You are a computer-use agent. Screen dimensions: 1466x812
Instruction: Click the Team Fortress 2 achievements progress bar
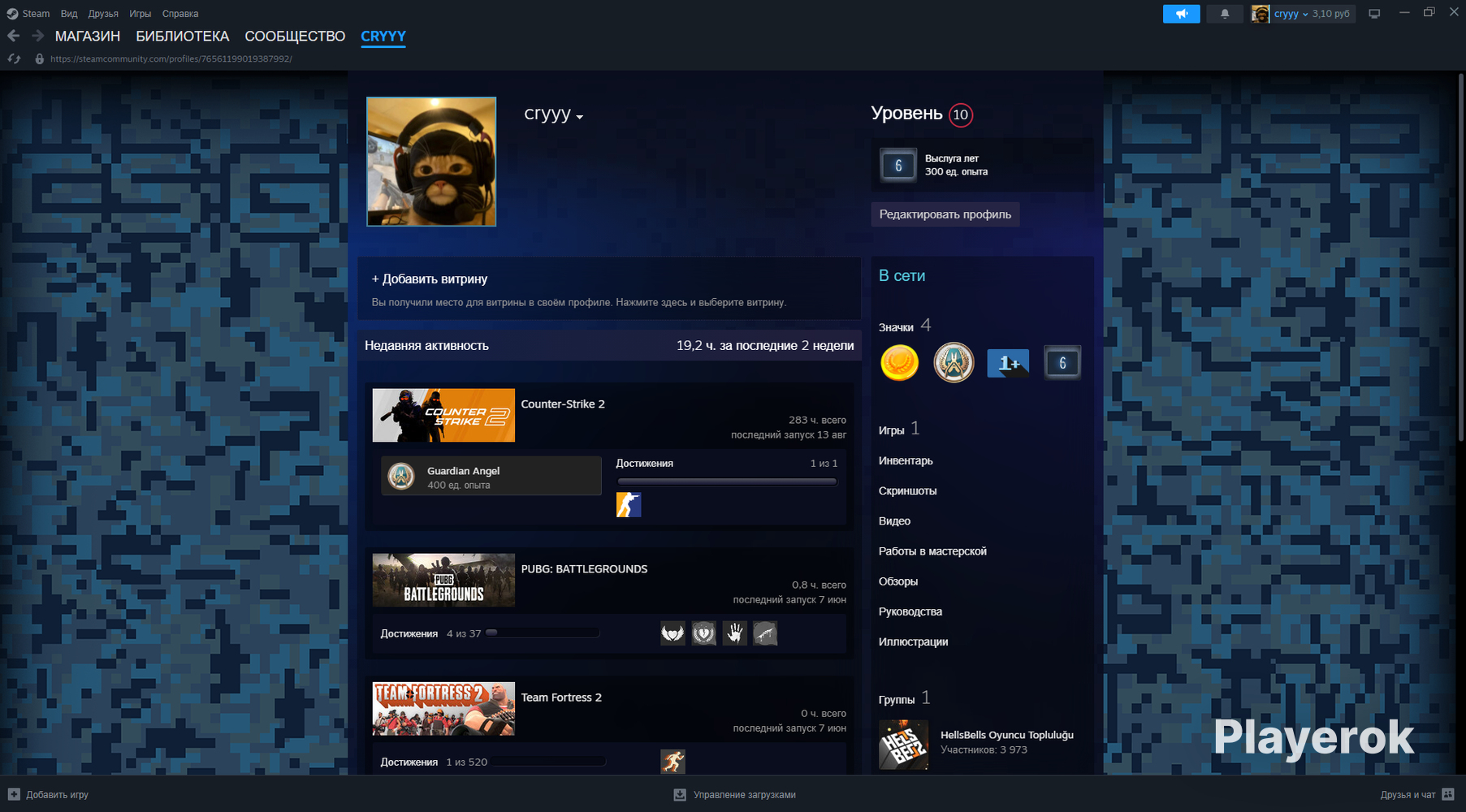[548, 762]
